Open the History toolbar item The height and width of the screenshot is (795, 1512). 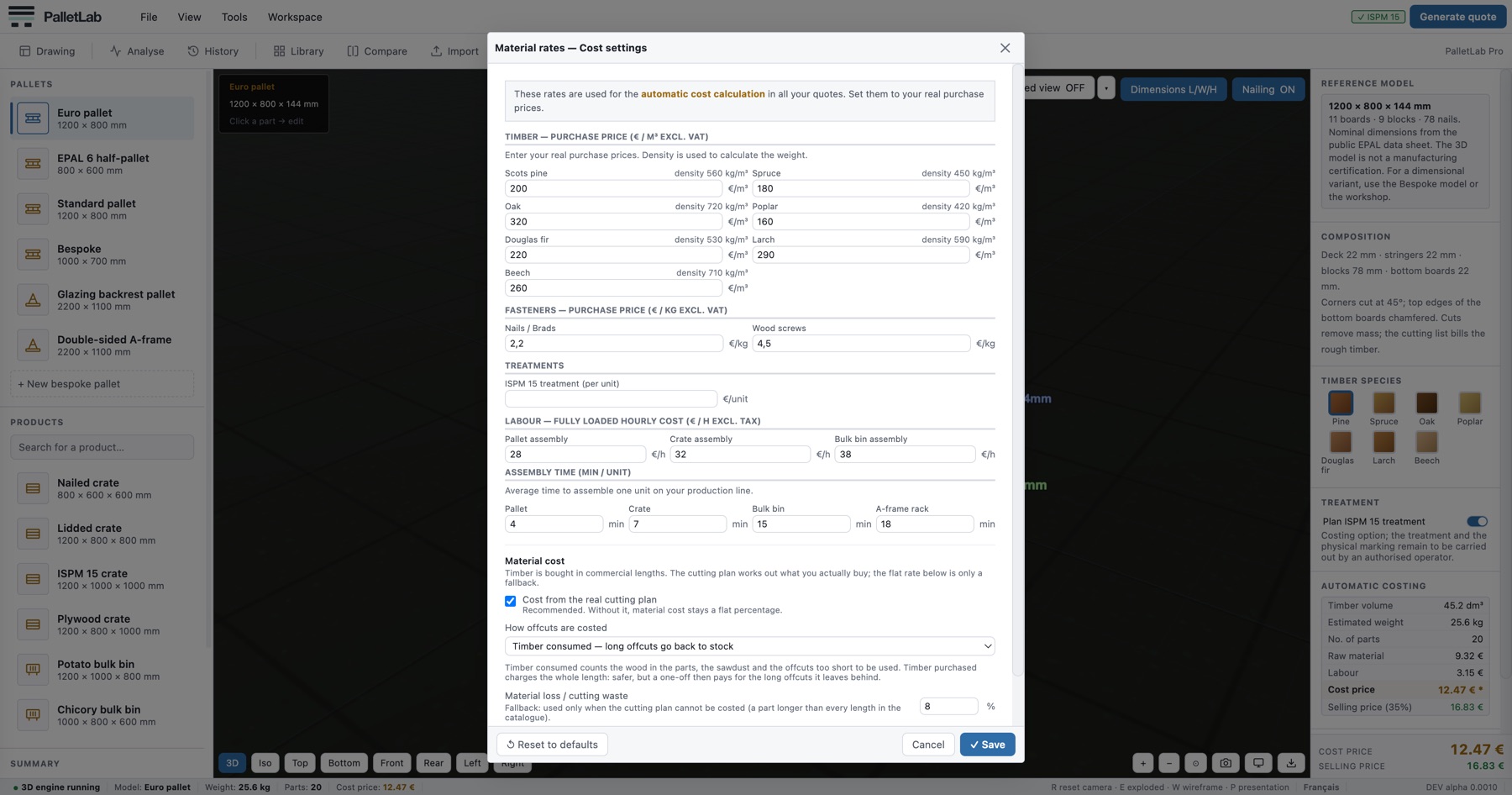pyautogui.click(x=213, y=51)
